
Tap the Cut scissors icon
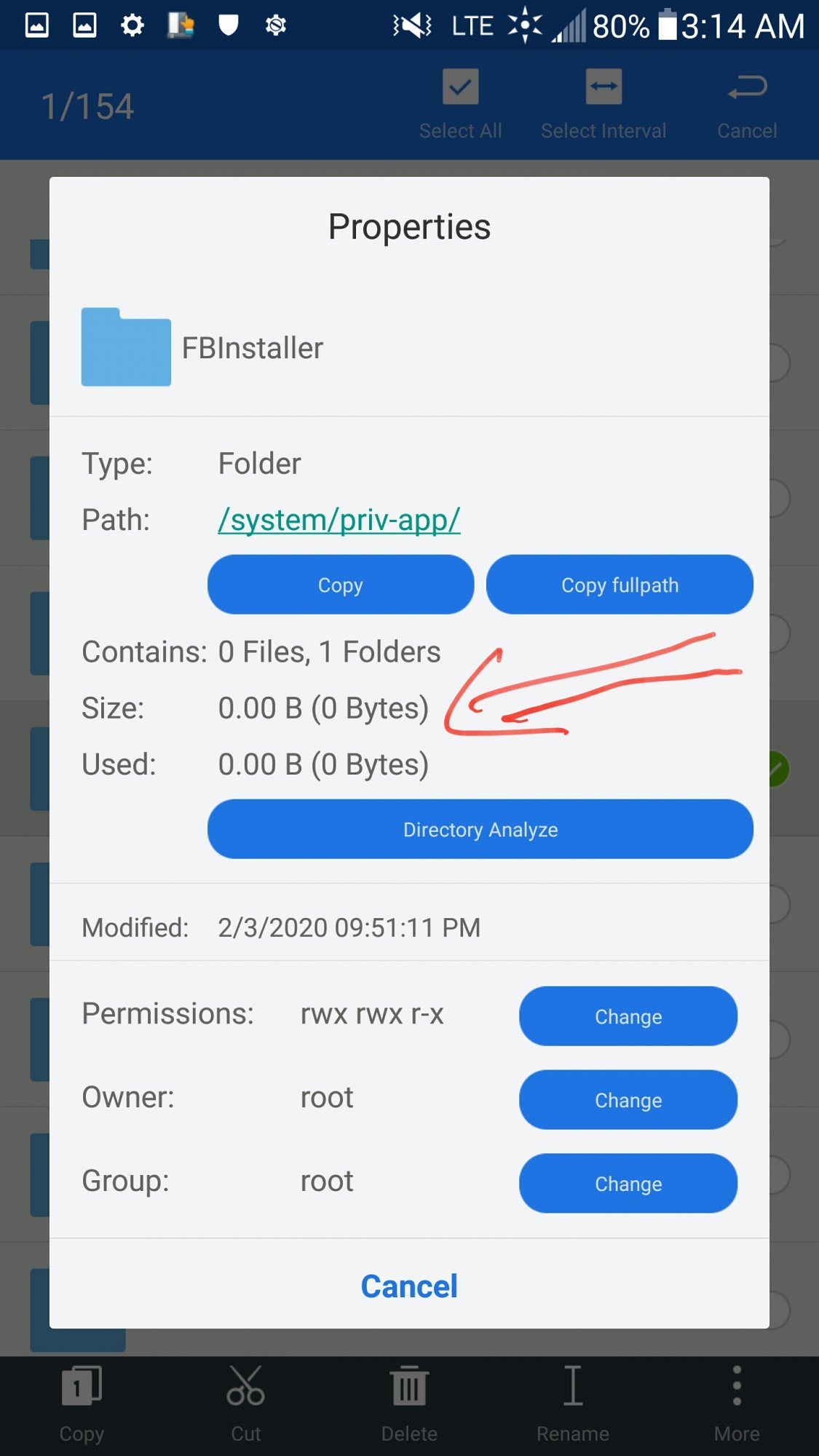(x=245, y=1385)
